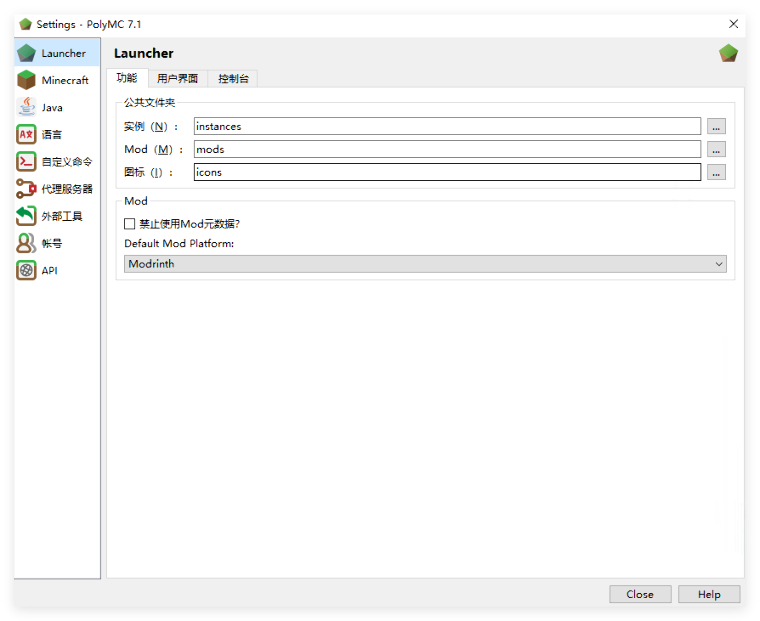Click the instances folder input field

(447, 126)
